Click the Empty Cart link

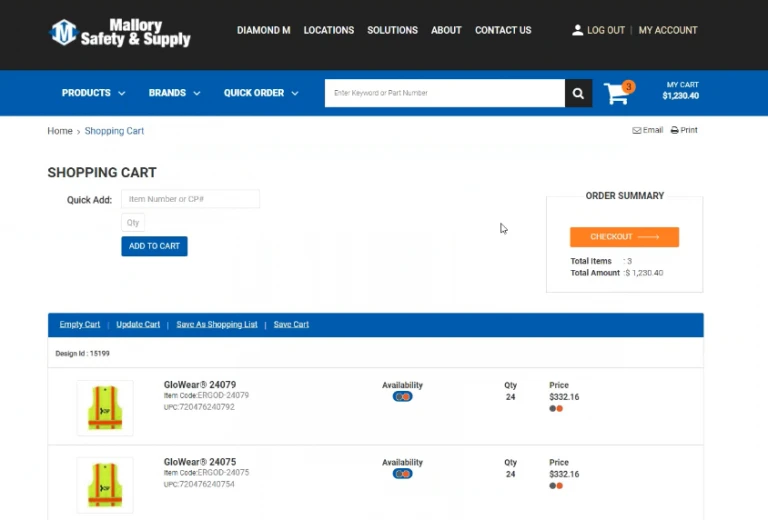pos(80,325)
